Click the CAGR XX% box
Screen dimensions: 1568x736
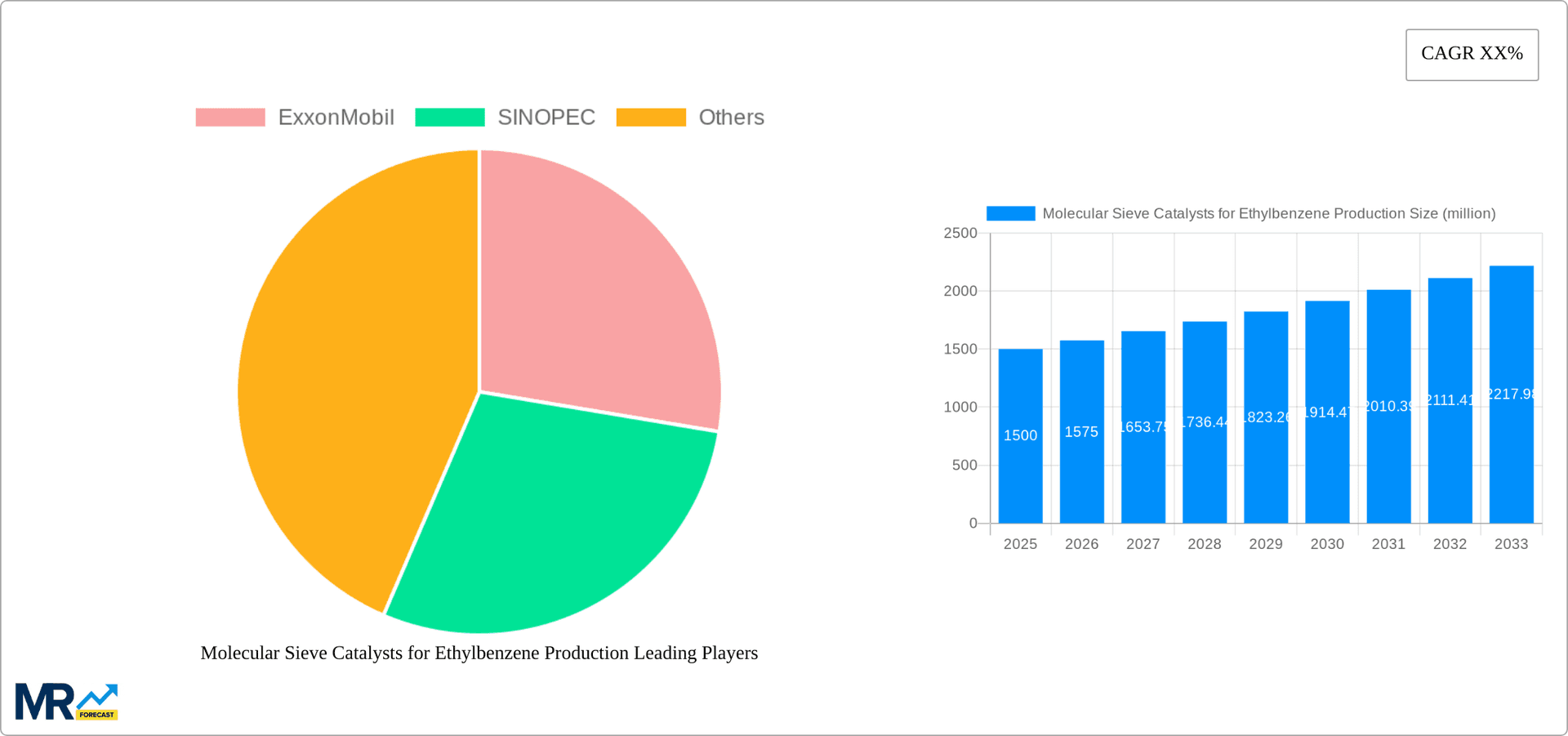coord(1472,54)
